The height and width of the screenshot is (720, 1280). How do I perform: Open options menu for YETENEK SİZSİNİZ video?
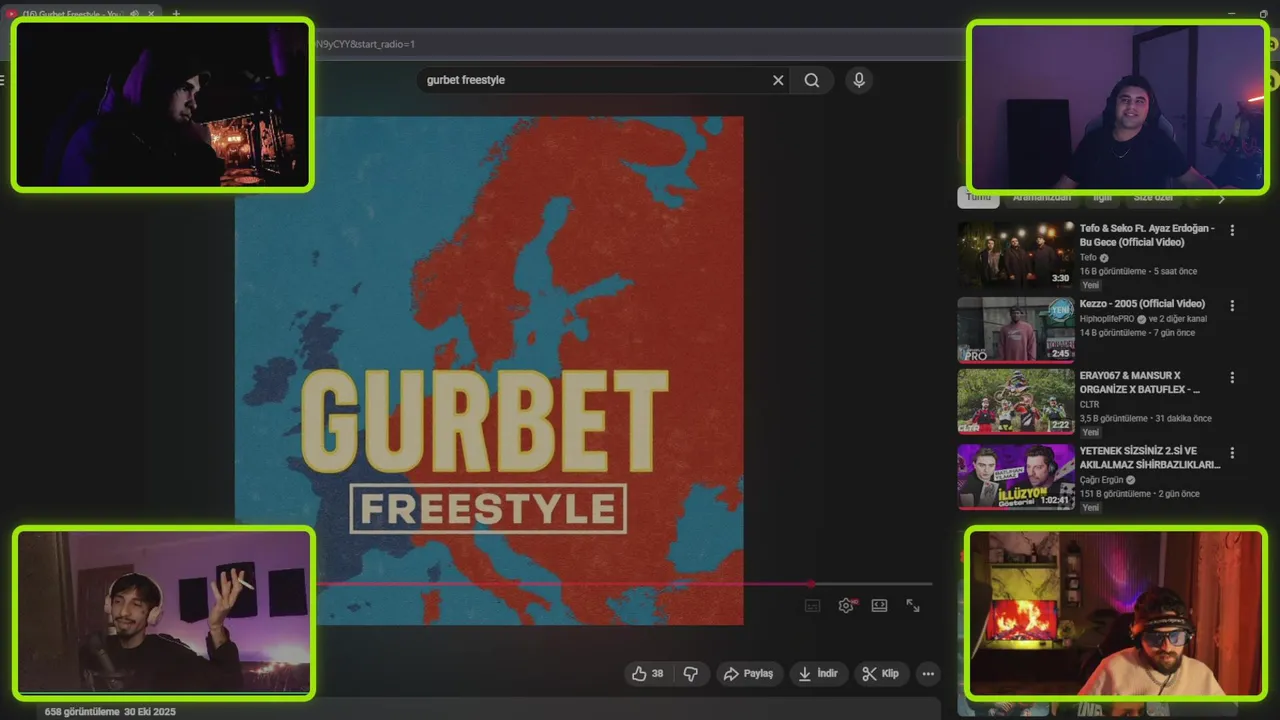point(1232,453)
